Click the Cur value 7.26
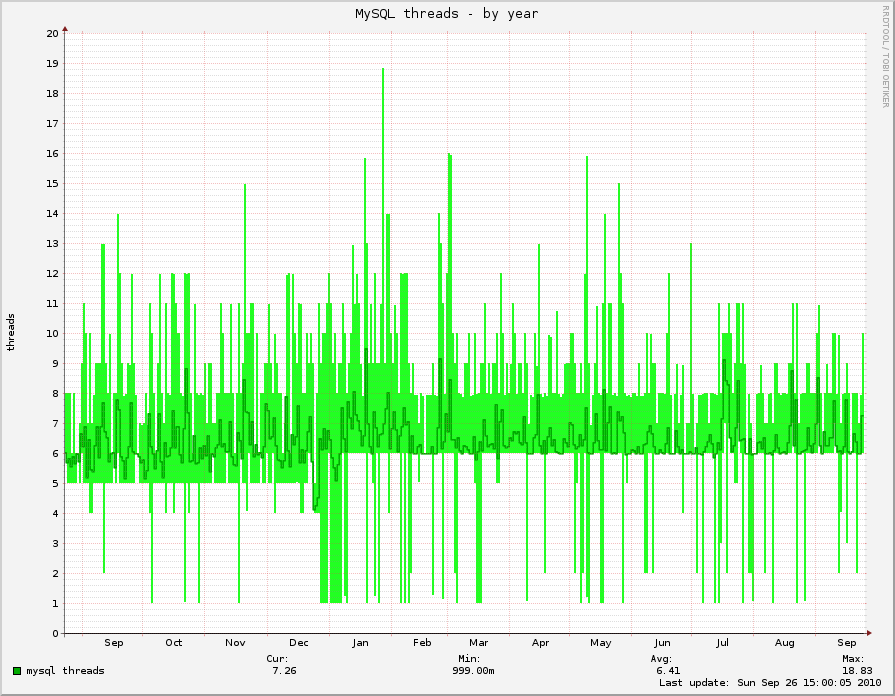The image size is (895, 696). click(x=284, y=670)
